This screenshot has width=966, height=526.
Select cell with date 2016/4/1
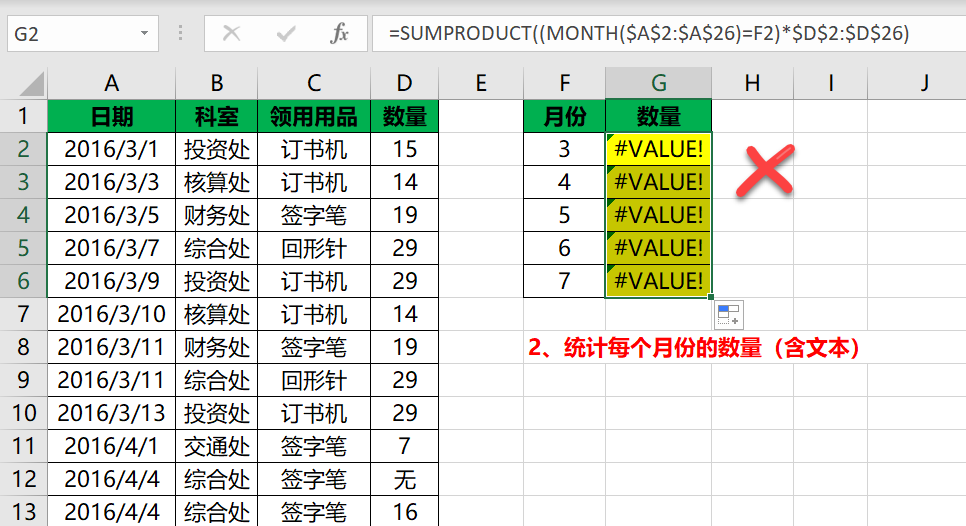tap(112, 446)
